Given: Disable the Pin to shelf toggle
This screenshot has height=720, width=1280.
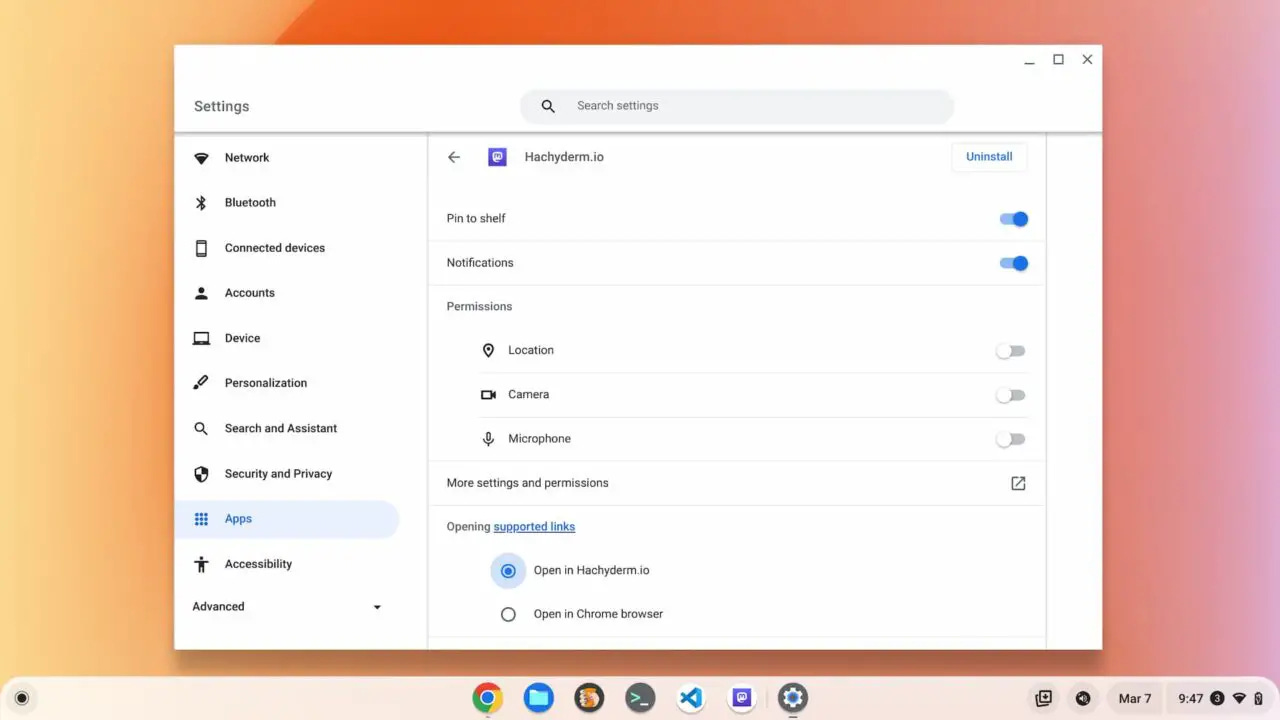Looking at the screenshot, I should click(x=1013, y=219).
